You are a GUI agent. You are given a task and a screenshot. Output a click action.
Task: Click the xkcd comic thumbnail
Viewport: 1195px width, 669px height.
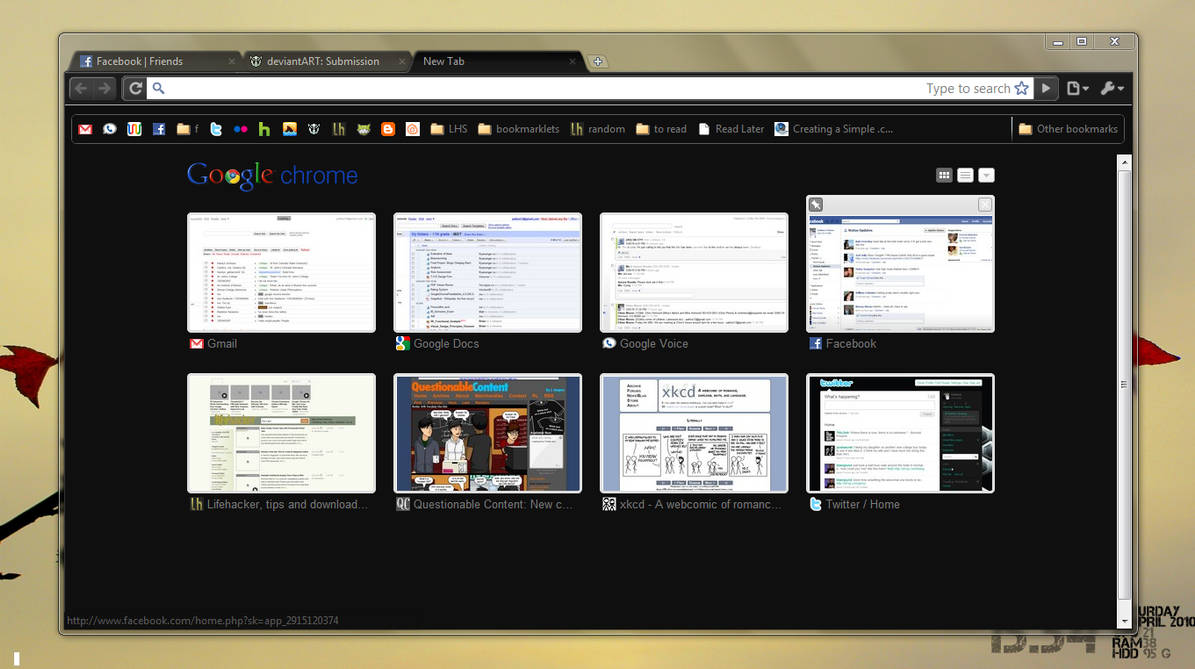click(x=694, y=433)
